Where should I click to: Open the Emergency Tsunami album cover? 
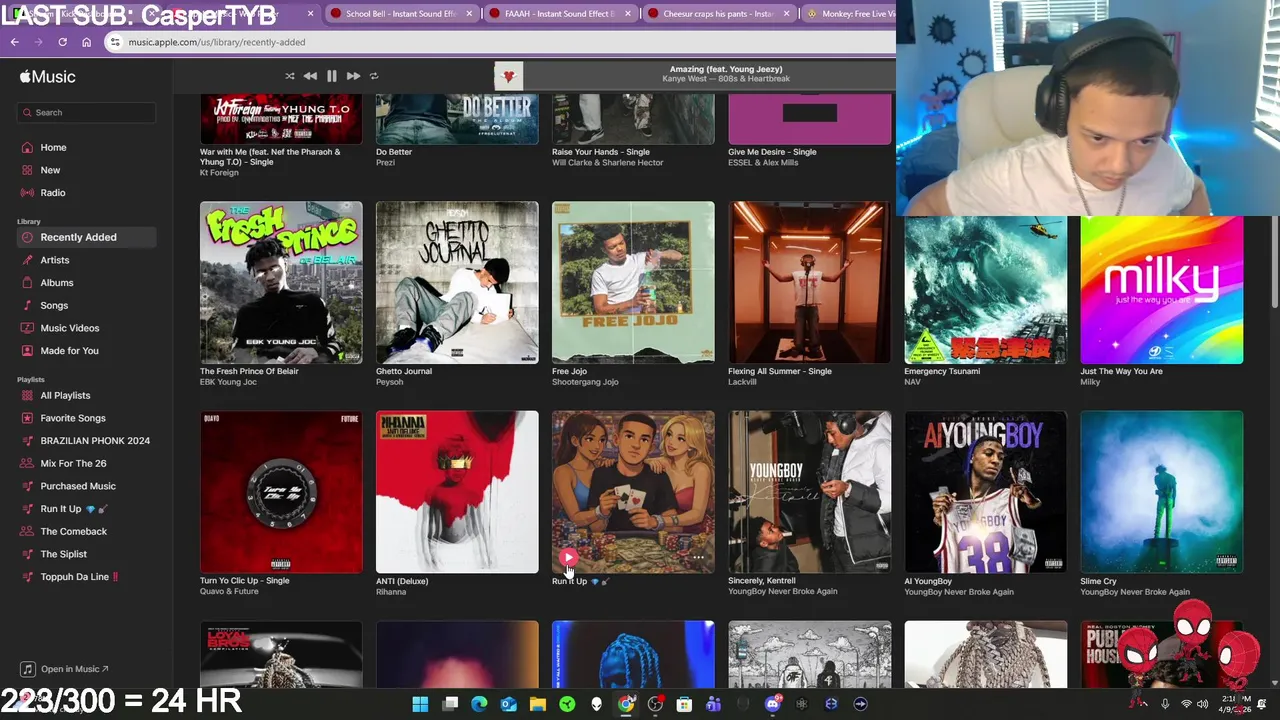tap(986, 288)
